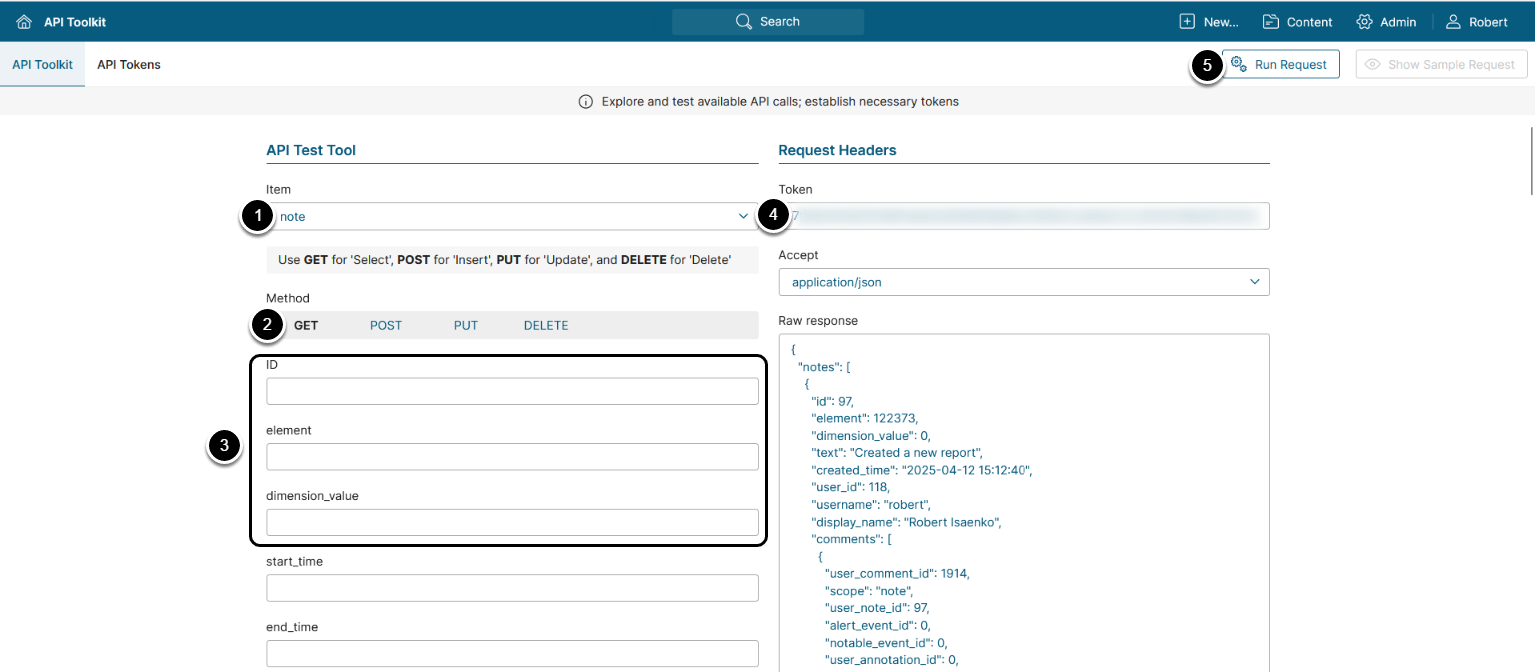Open the Item dropdown showing note
The width and height of the screenshot is (1535, 672).
point(512,216)
